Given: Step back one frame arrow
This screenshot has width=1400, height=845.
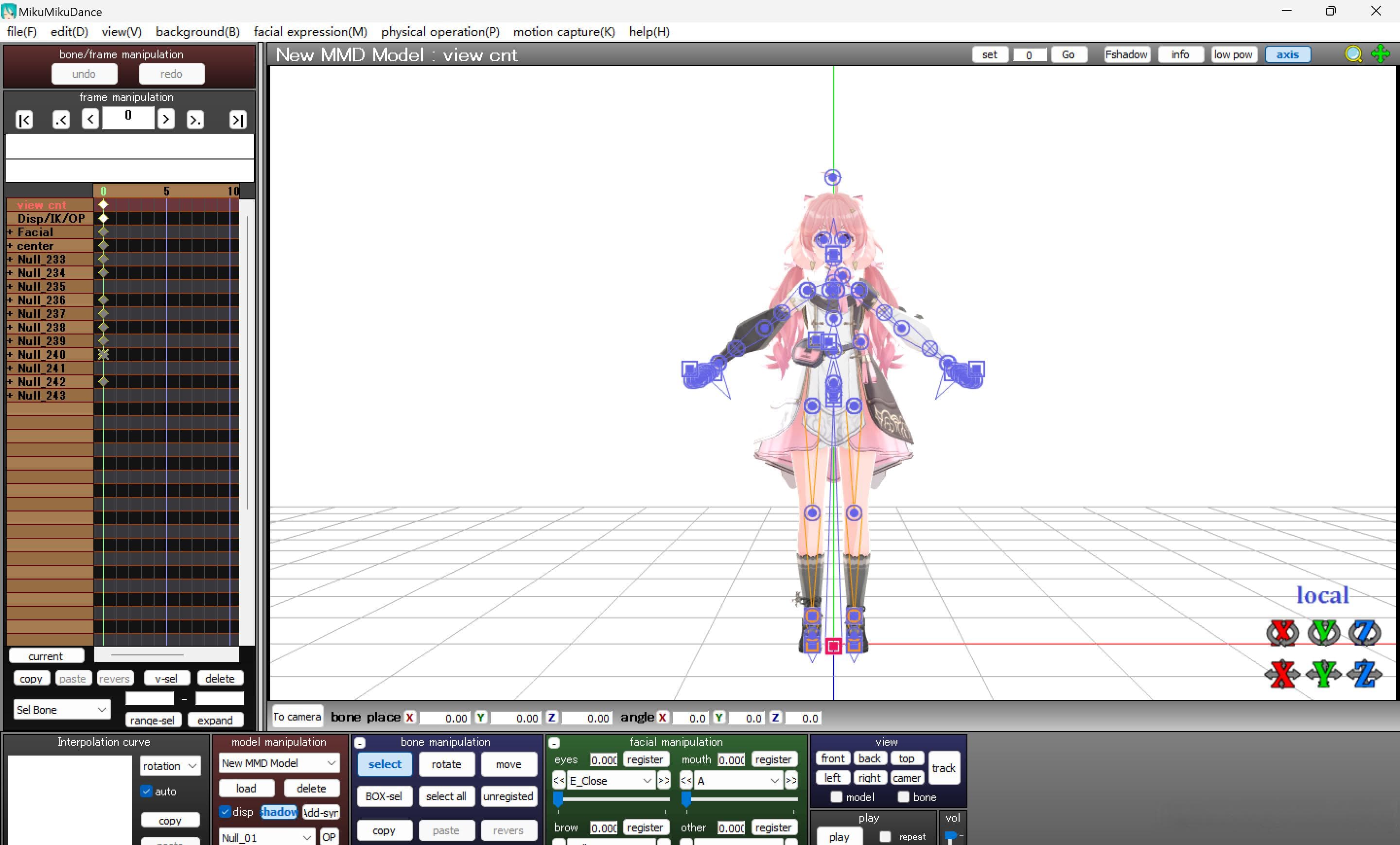Looking at the screenshot, I should [x=90, y=119].
